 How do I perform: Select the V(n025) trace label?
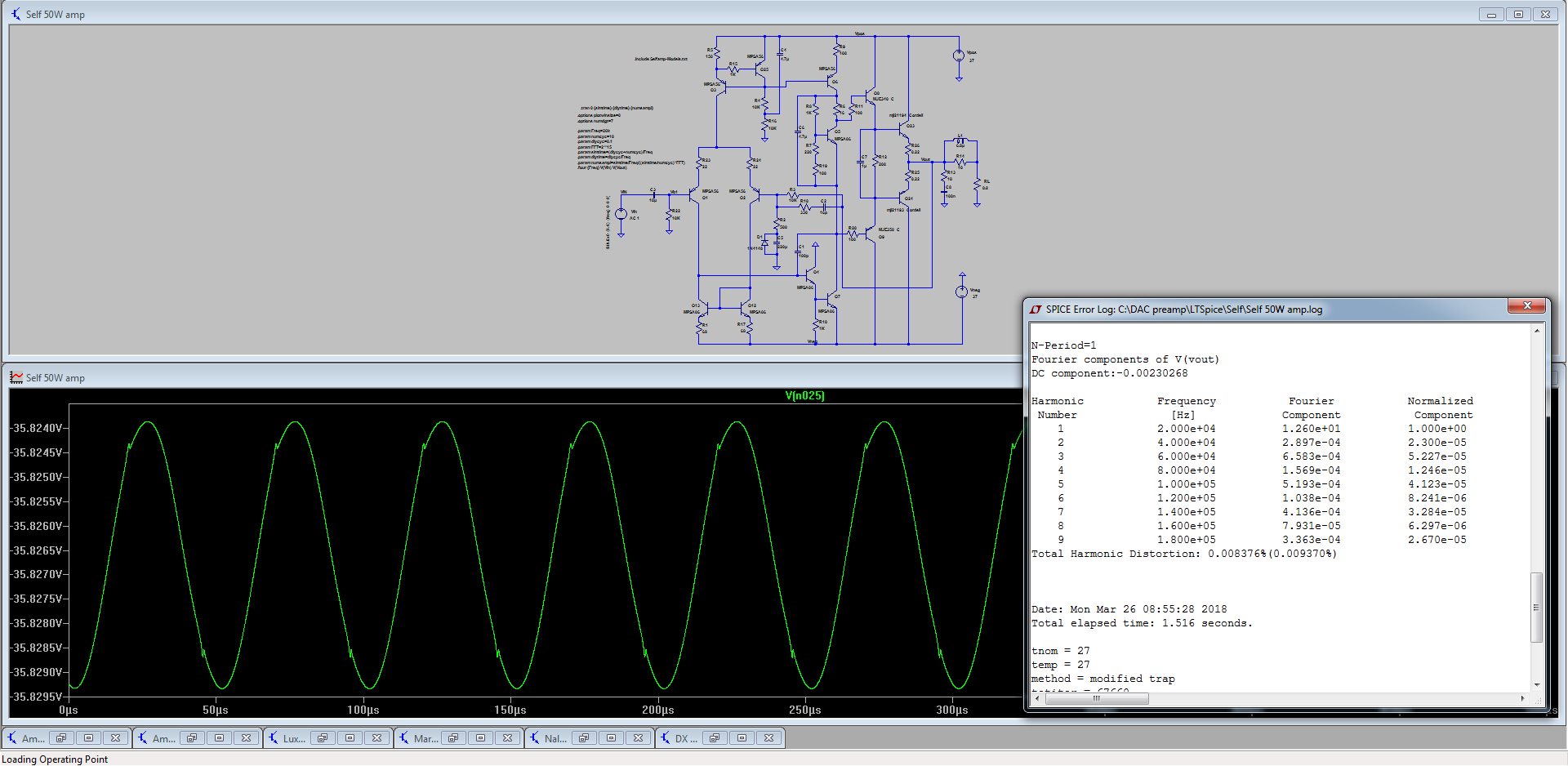804,395
